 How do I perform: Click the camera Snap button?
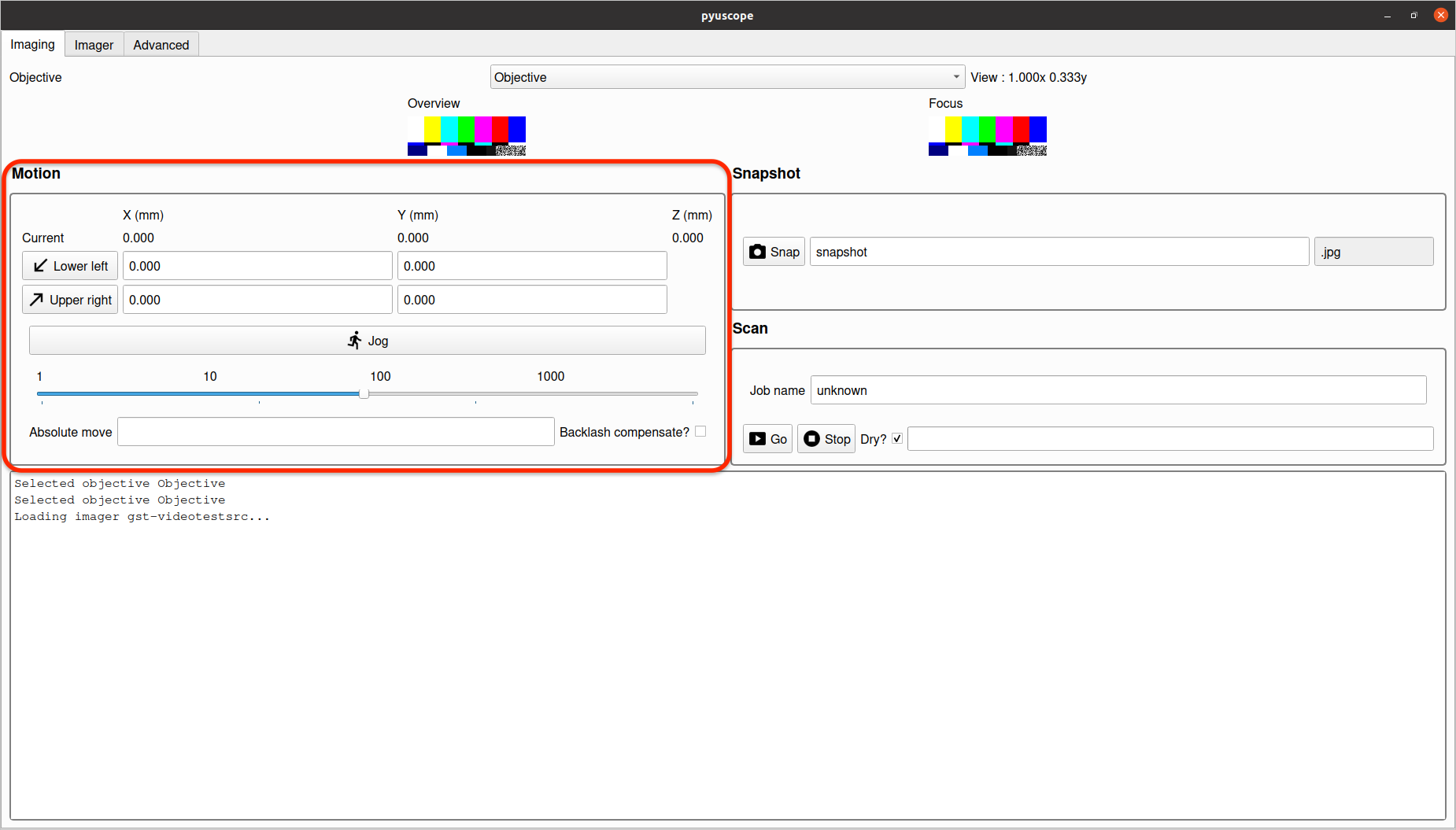774,252
